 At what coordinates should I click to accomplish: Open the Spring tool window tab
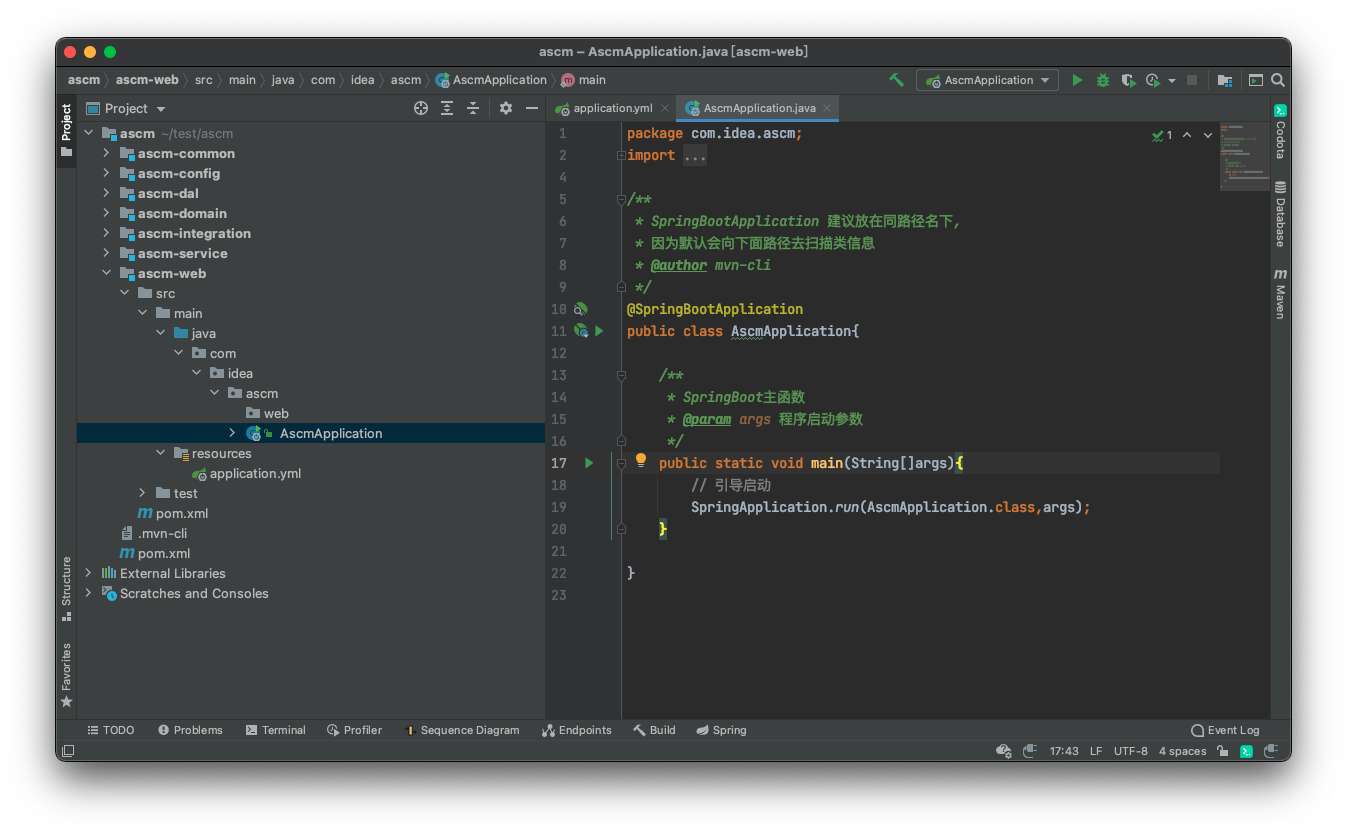[x=721, y=730]
